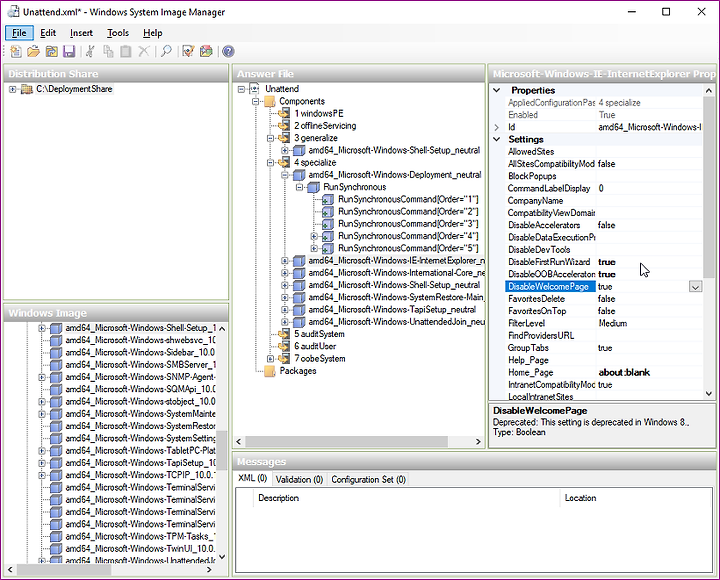Viewport: 720px width, 580px height.
Task: Click the Unattend answer file root icon
Action: click(x=255, y=89)
